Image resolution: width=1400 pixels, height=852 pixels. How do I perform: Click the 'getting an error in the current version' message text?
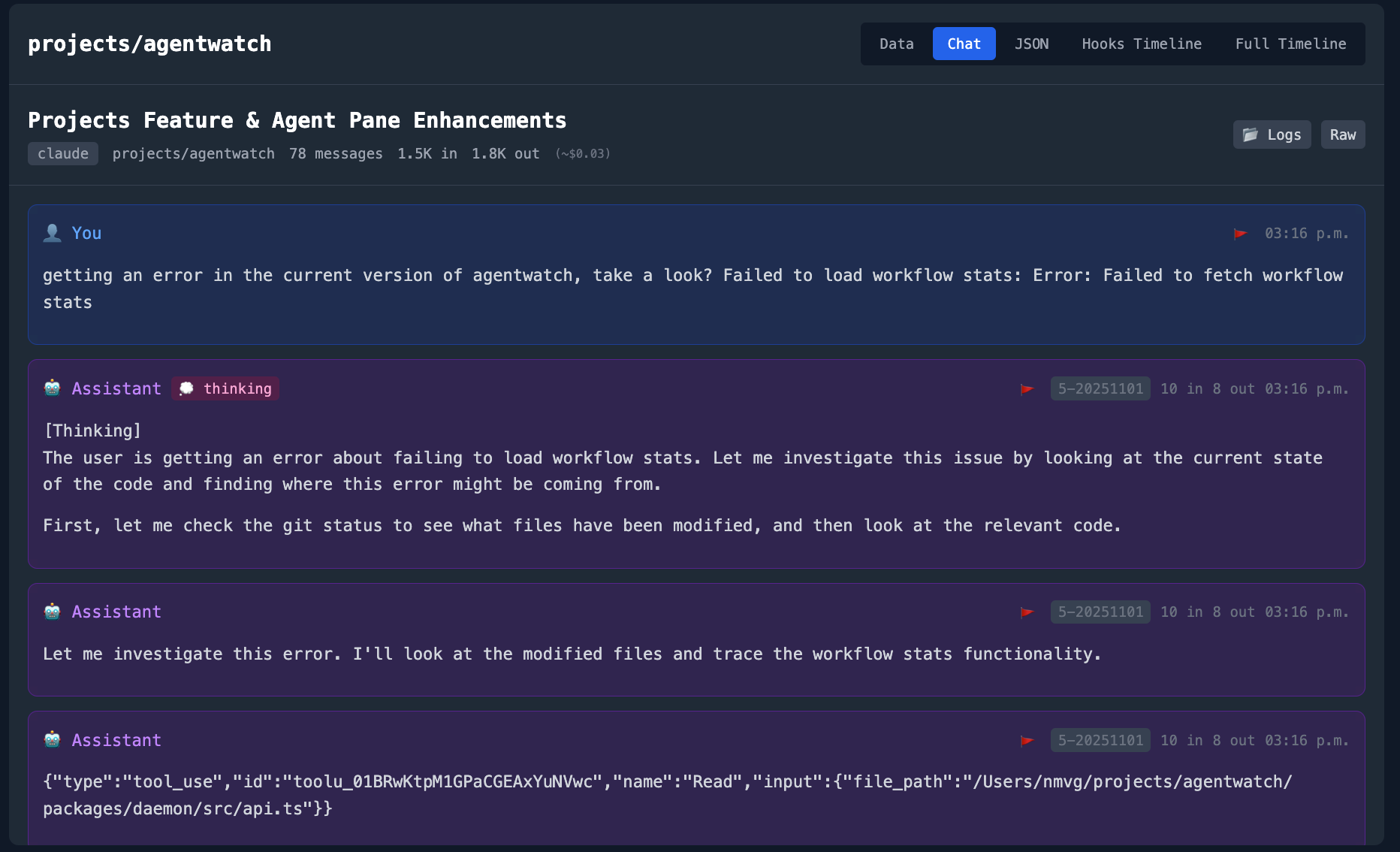692,289
